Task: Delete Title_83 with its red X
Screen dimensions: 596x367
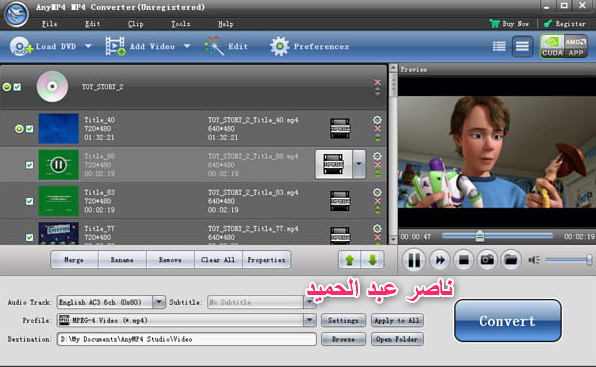Action: [377, 201]
